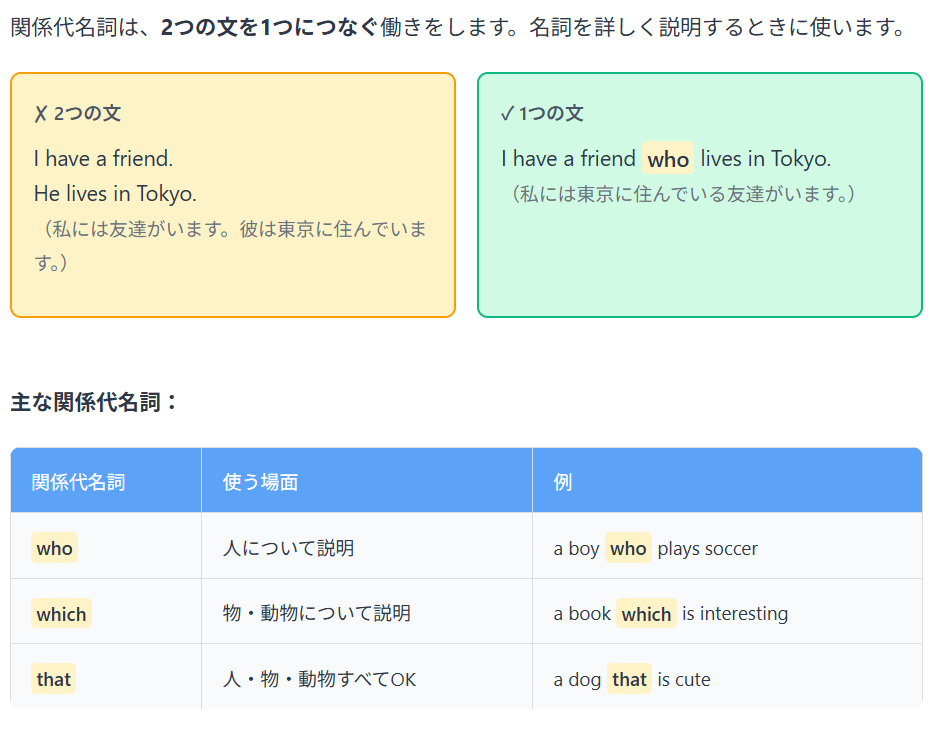This screenshot has width=935, height=735.
Task: Click the 例 column header
Action: pos(563,482)
